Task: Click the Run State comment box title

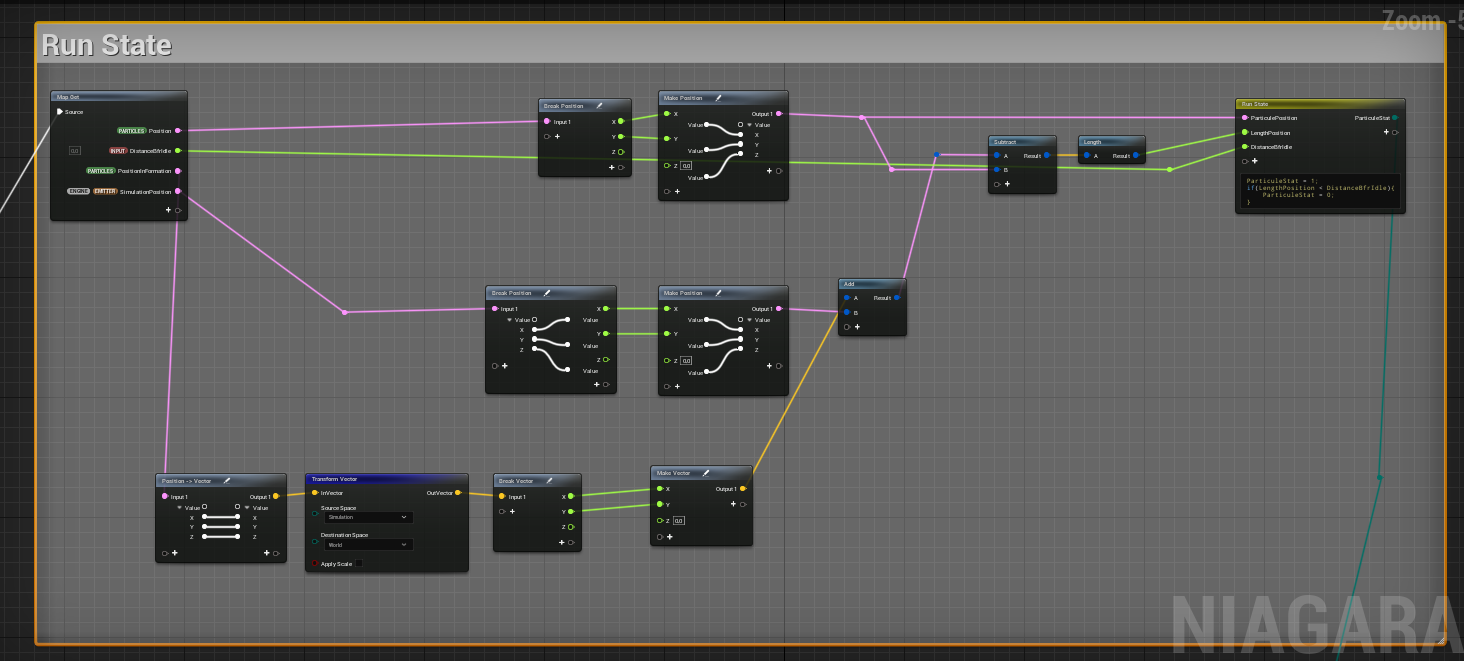Action: (x=106, y=45)
